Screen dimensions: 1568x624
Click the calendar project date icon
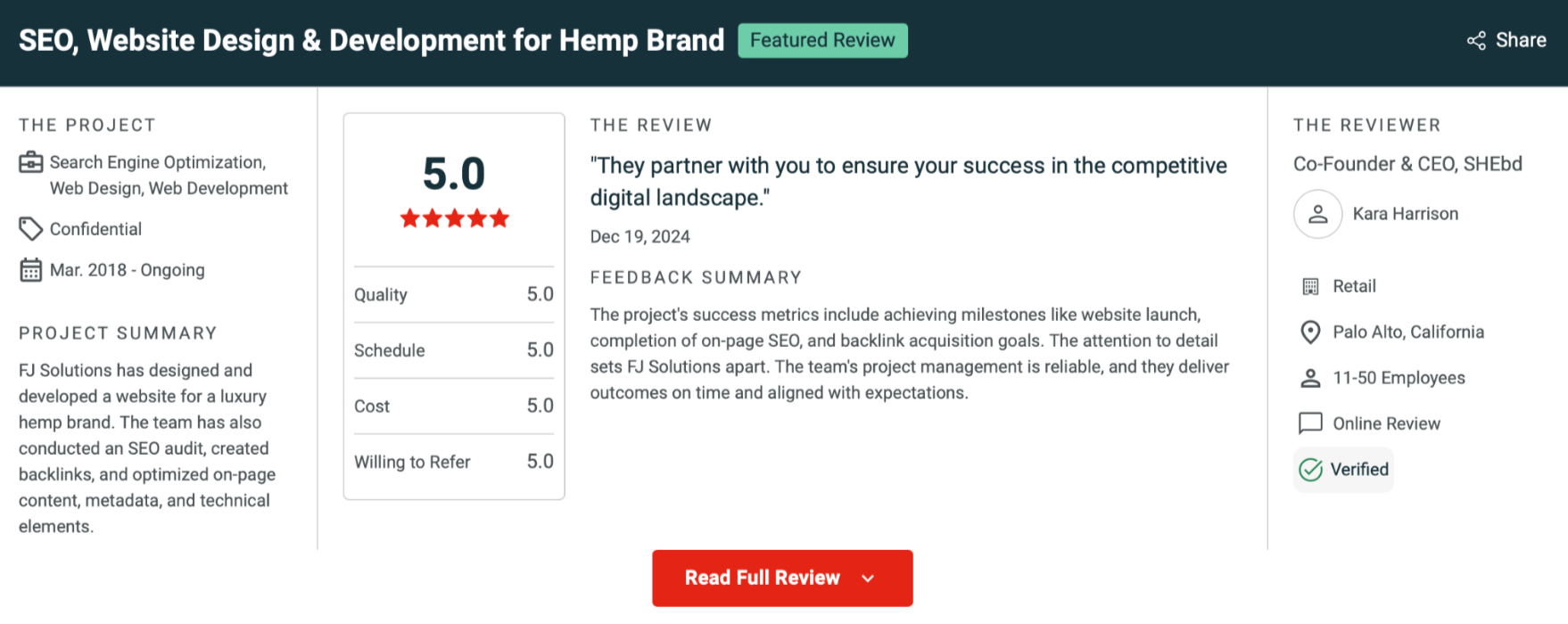(x=31, y=270)
